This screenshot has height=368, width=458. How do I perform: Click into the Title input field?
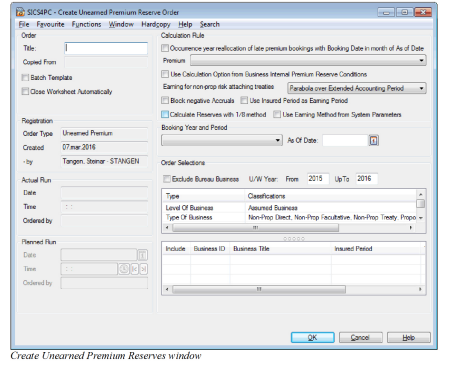point(106,48)
